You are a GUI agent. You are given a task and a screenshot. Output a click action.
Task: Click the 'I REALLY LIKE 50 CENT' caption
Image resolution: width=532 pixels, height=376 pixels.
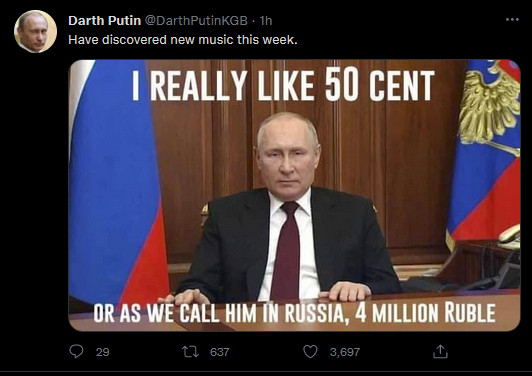click(283, 86)
